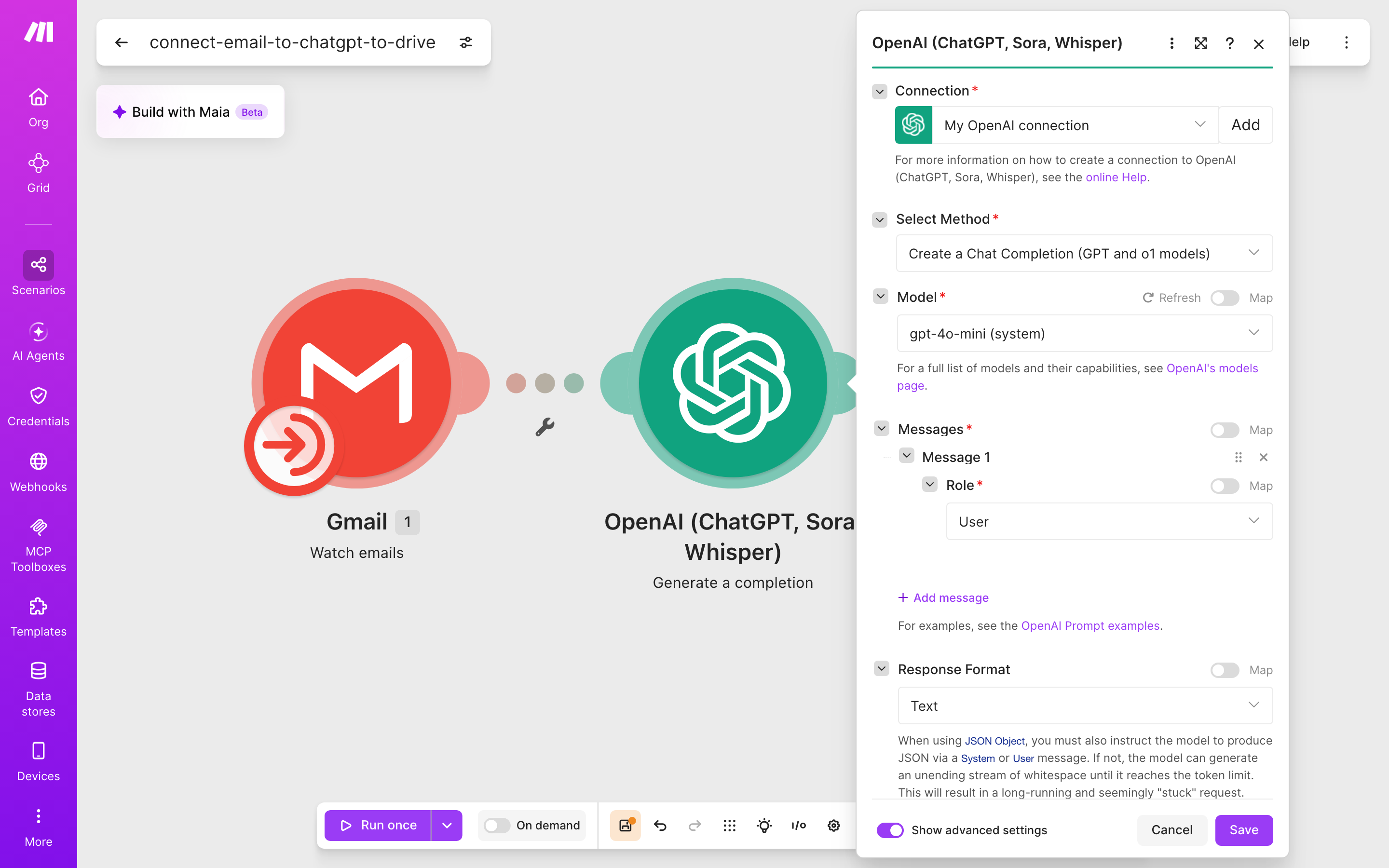Open MCP Toolboxes icon

(x=39, y=527)
